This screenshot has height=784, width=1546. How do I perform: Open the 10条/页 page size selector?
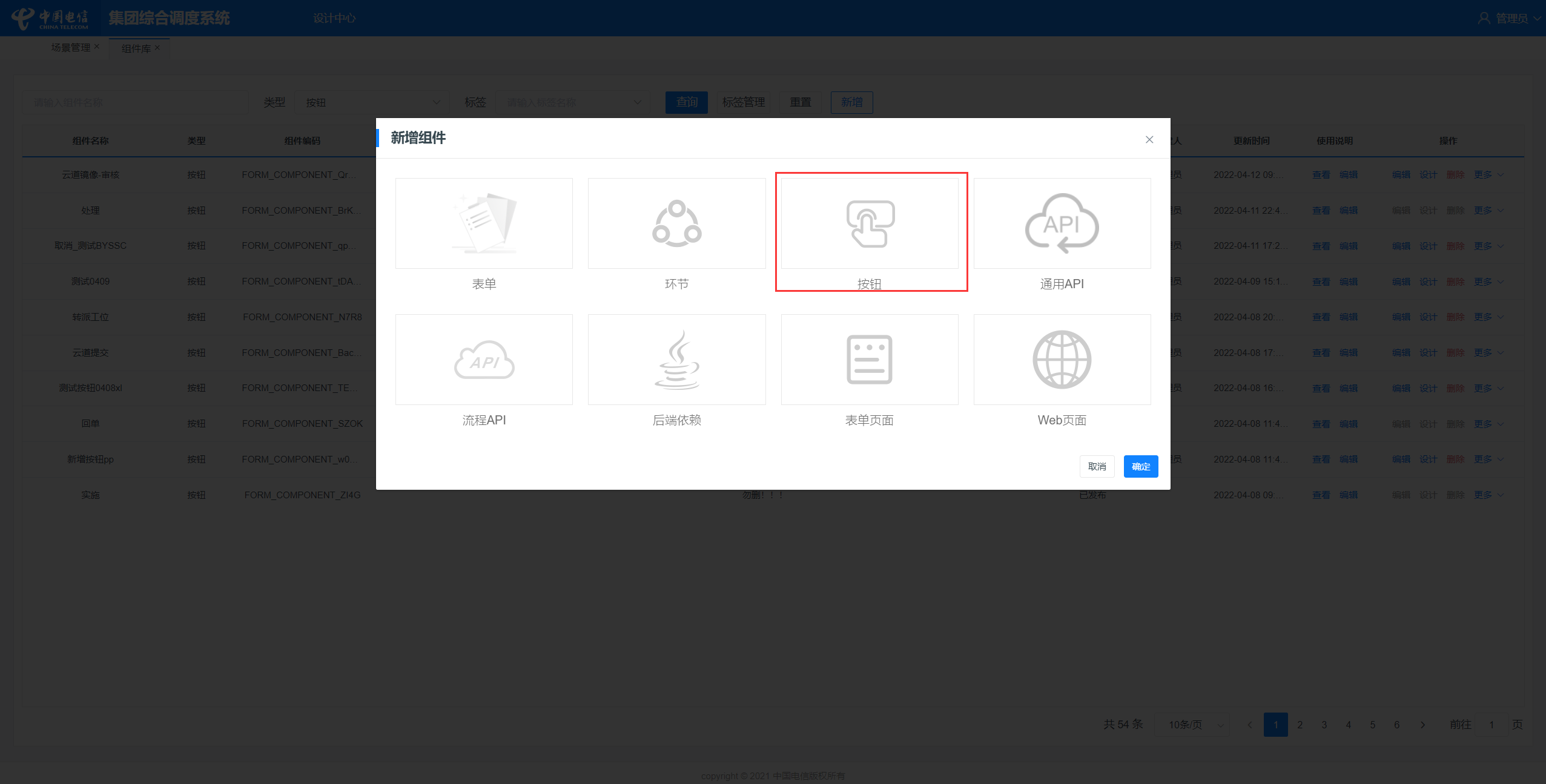(1192, 725)
